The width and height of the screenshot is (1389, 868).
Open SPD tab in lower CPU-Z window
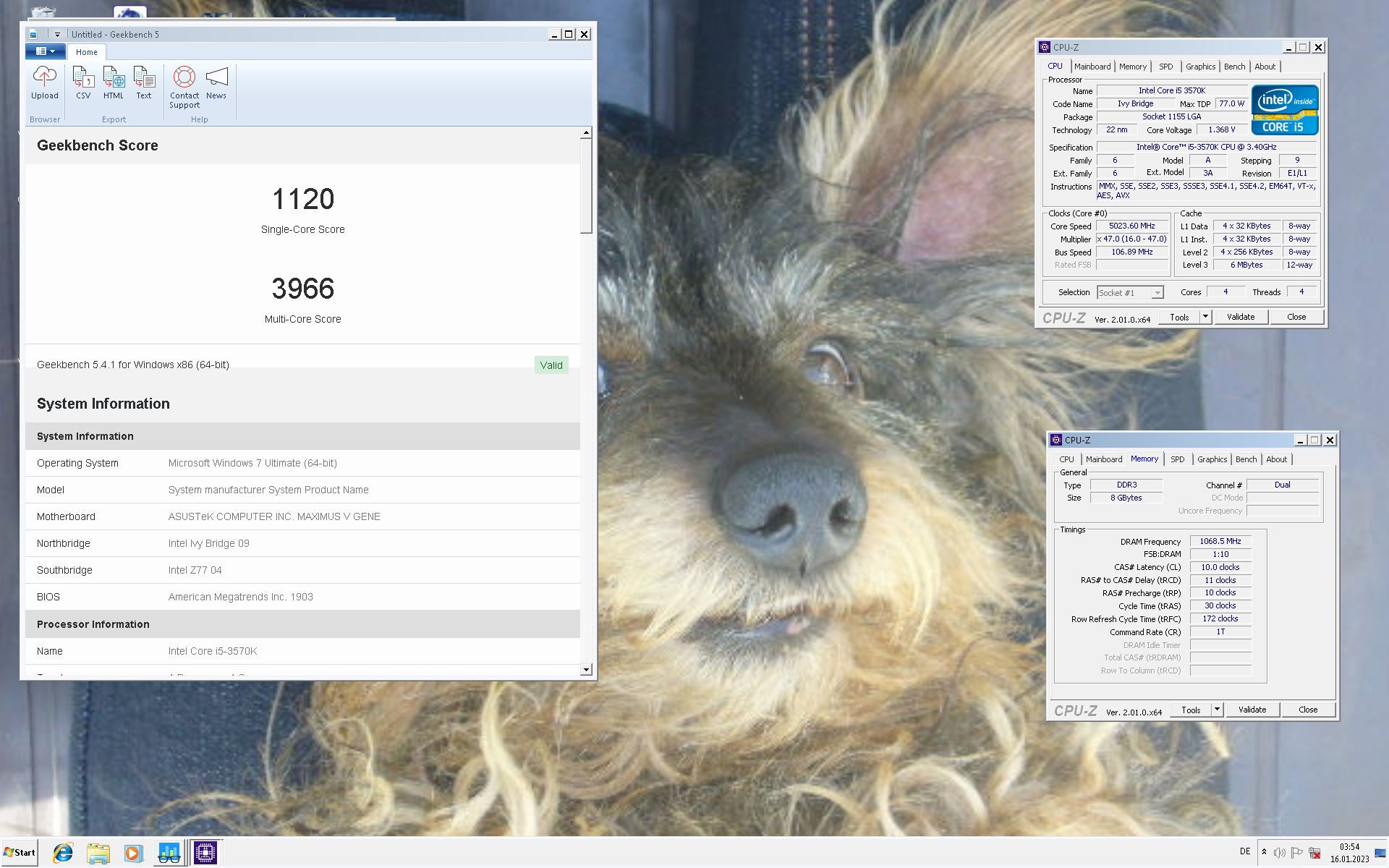(1178, 459)
